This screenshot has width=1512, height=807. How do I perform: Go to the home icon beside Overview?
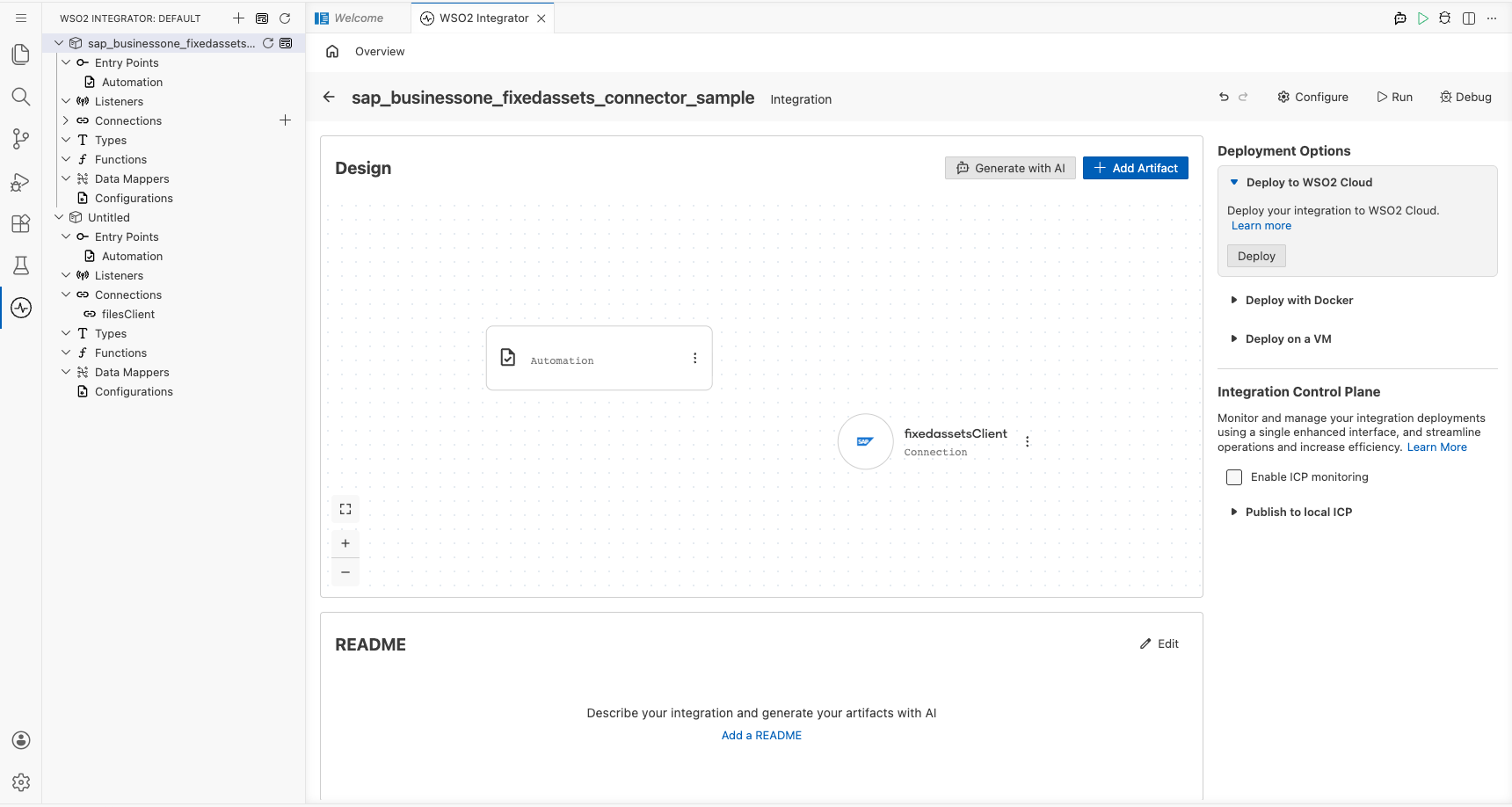coord(332,52)
